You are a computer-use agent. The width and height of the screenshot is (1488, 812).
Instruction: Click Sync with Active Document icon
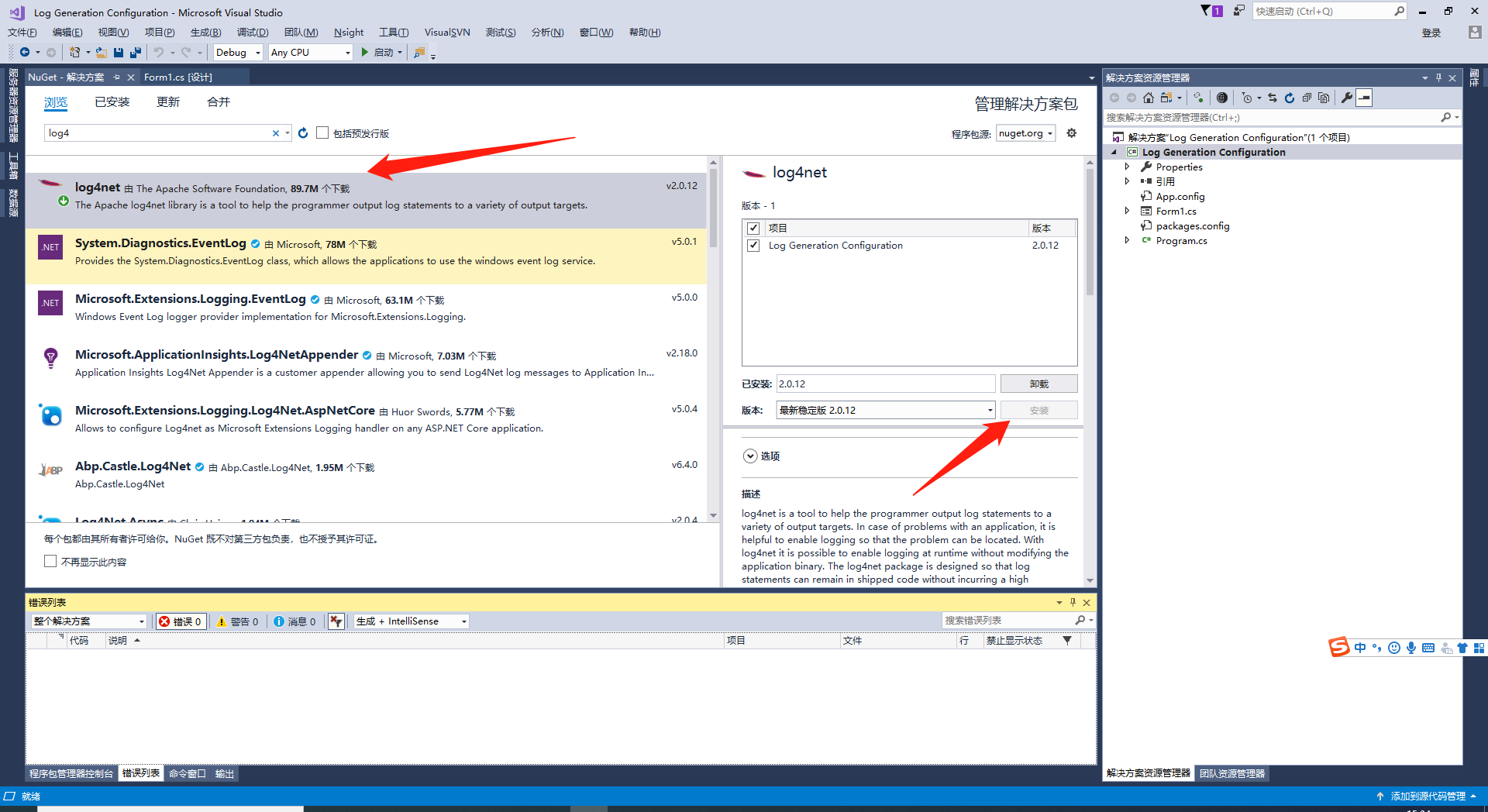1273,98
